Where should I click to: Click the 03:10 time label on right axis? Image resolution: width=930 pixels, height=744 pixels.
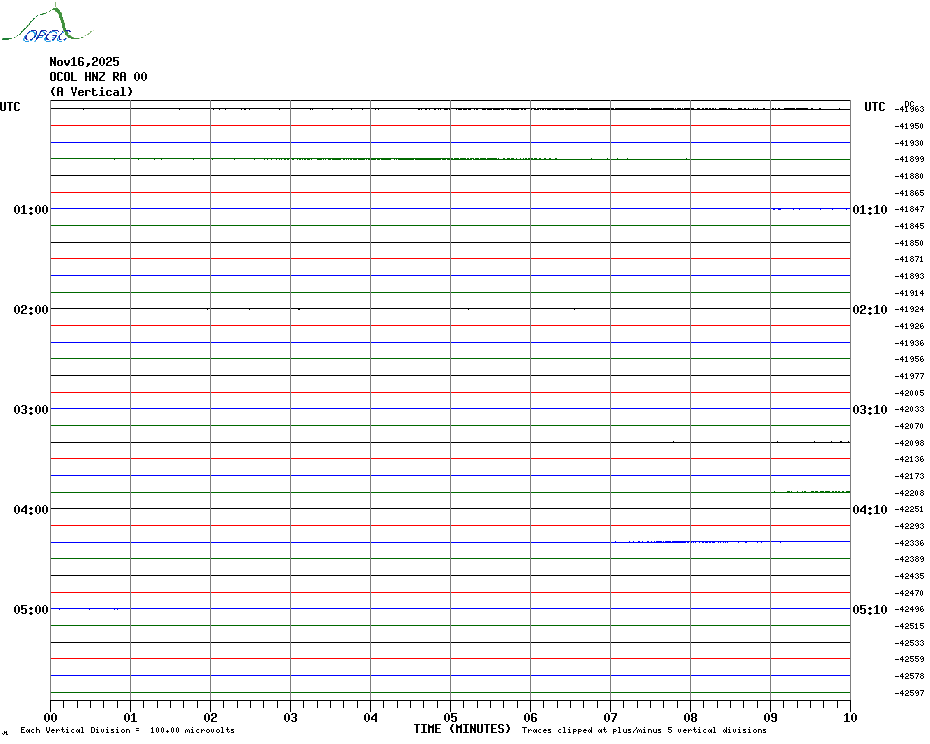pyautogui.click(x=869, y=410)
